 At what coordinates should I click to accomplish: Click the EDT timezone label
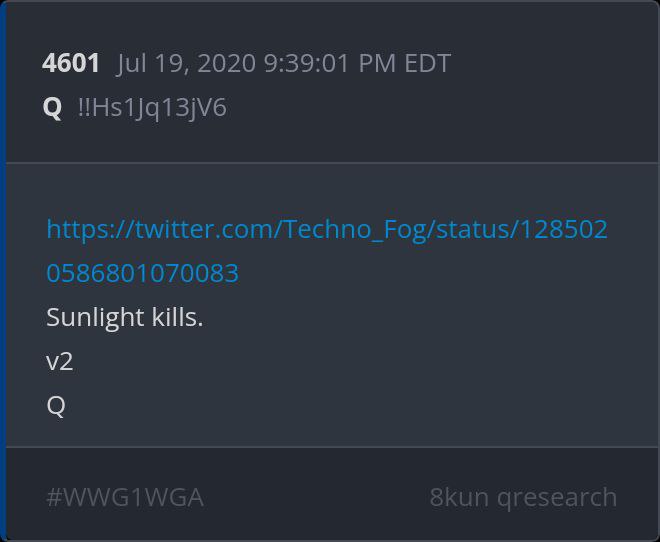click(x=427, y=63)
